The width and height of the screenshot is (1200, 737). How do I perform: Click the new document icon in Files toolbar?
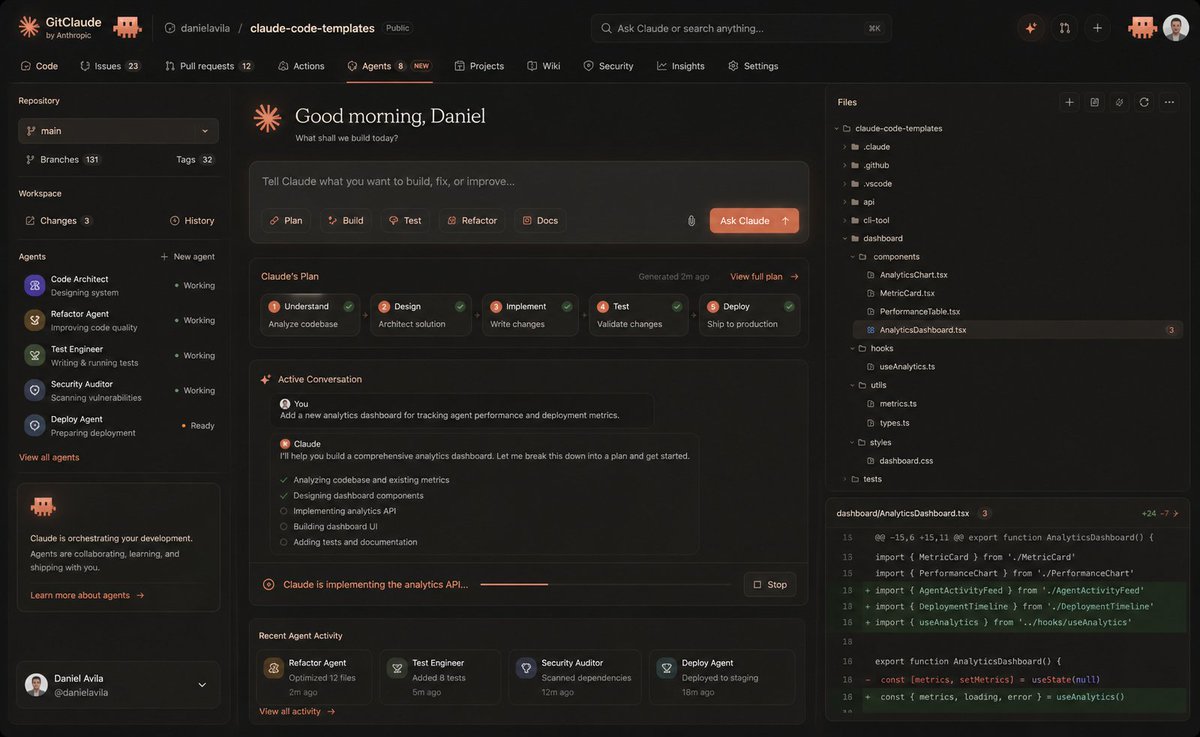pyautogui.click(x=1094, y=102)
